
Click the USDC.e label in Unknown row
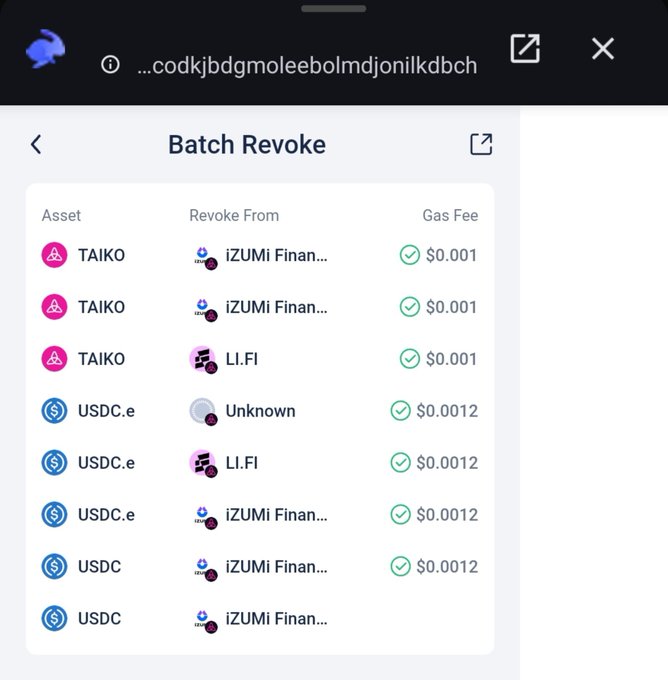106,411
